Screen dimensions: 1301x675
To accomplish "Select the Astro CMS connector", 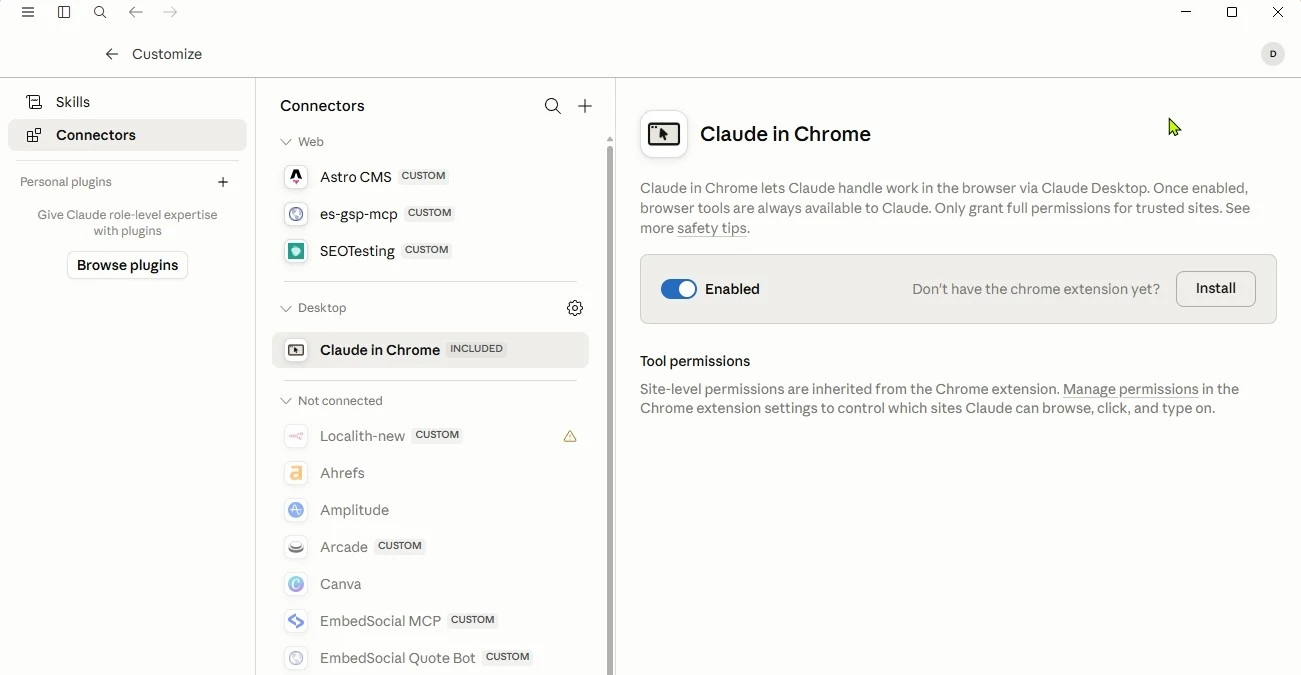I will [430, 177].
